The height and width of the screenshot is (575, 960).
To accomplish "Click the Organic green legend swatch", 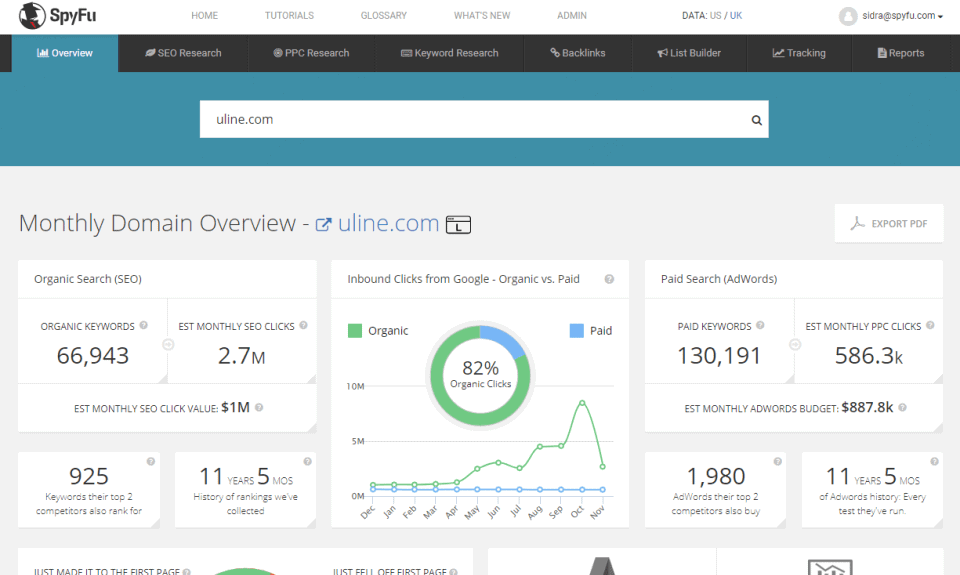I will click(354, 331).
